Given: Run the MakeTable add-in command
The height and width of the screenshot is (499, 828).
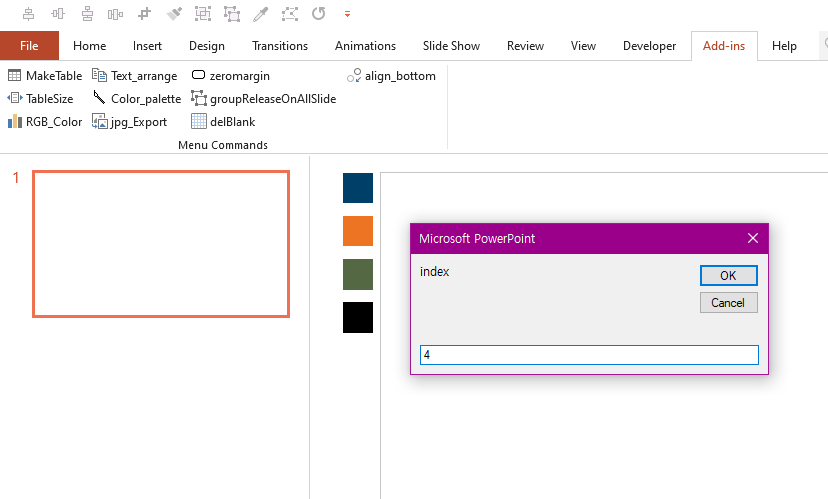Looking at the screenshot, I should (45, 76).
